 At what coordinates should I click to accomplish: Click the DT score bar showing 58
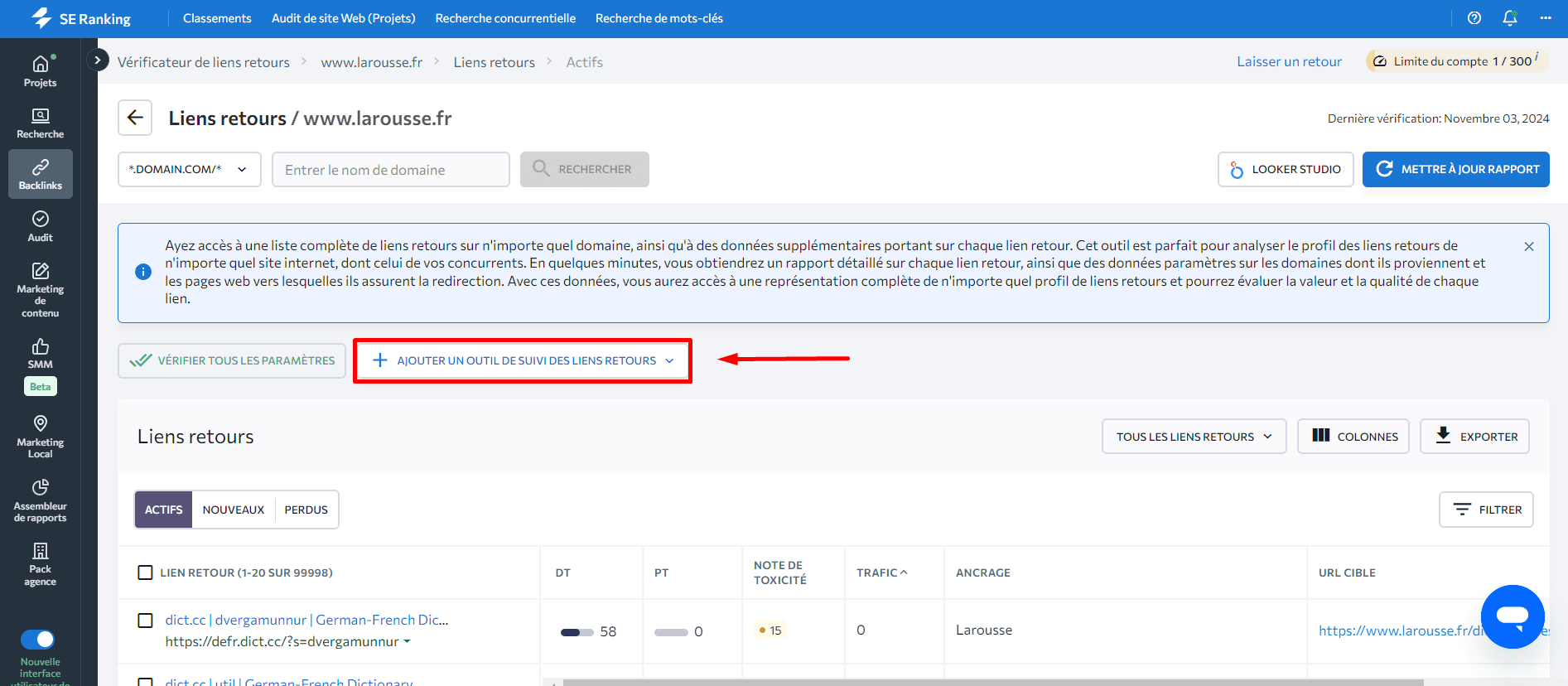point(577,632)
